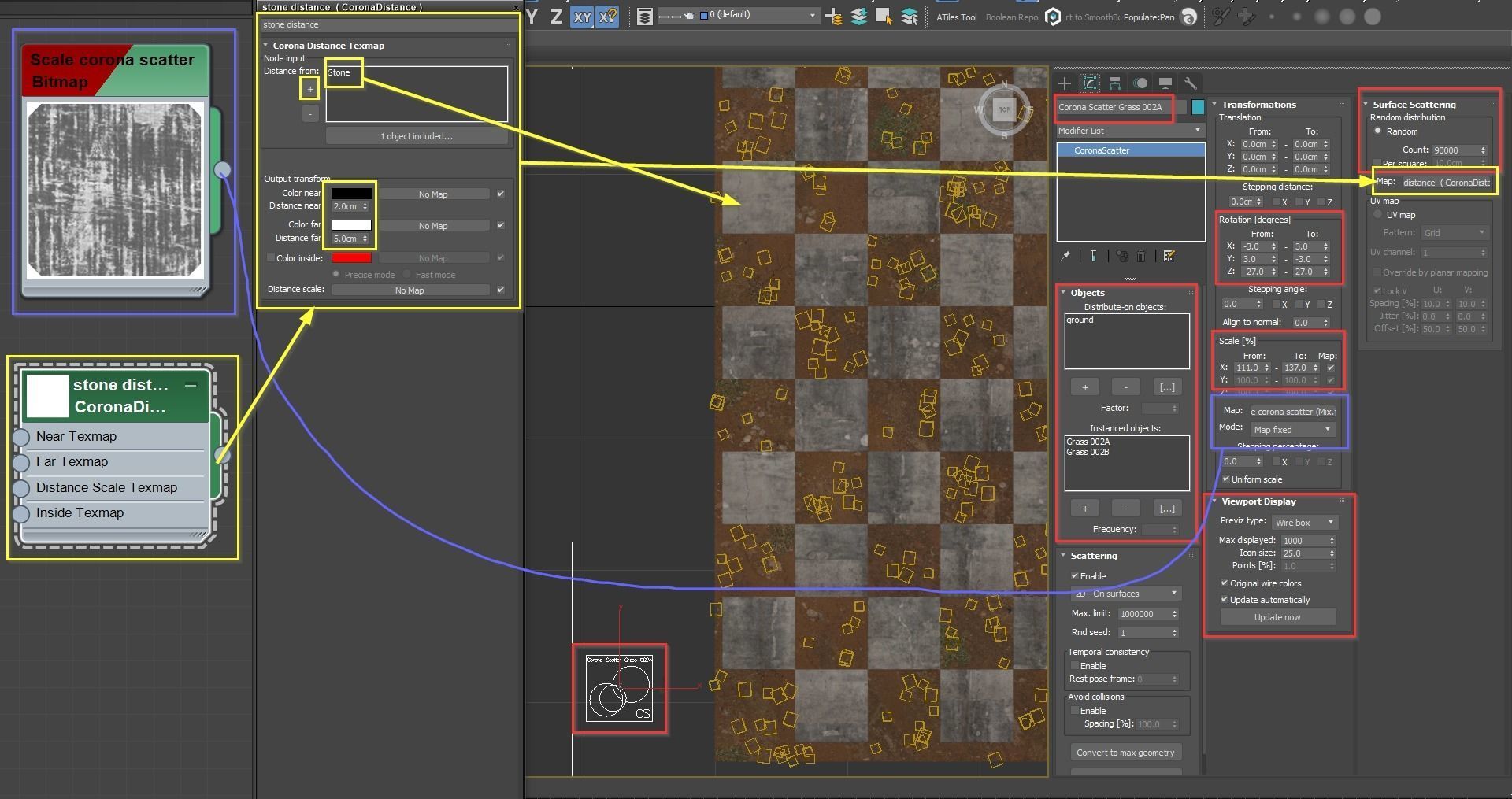Click Convert to max geometry button
The height and width of the screenshot is (799, 1512).
[x=1125, y=753]
